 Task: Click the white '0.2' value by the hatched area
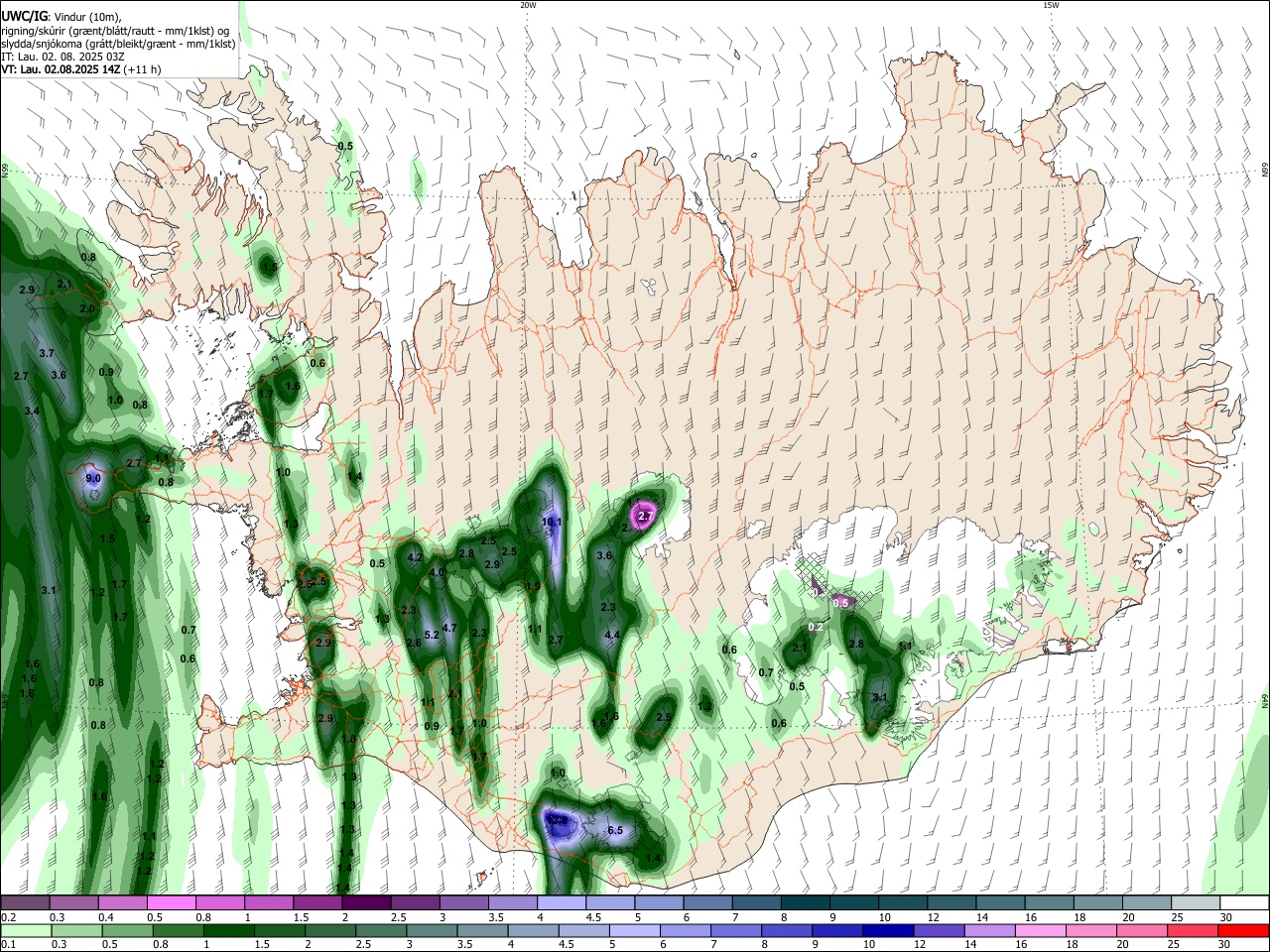click(x=817, y=627)
